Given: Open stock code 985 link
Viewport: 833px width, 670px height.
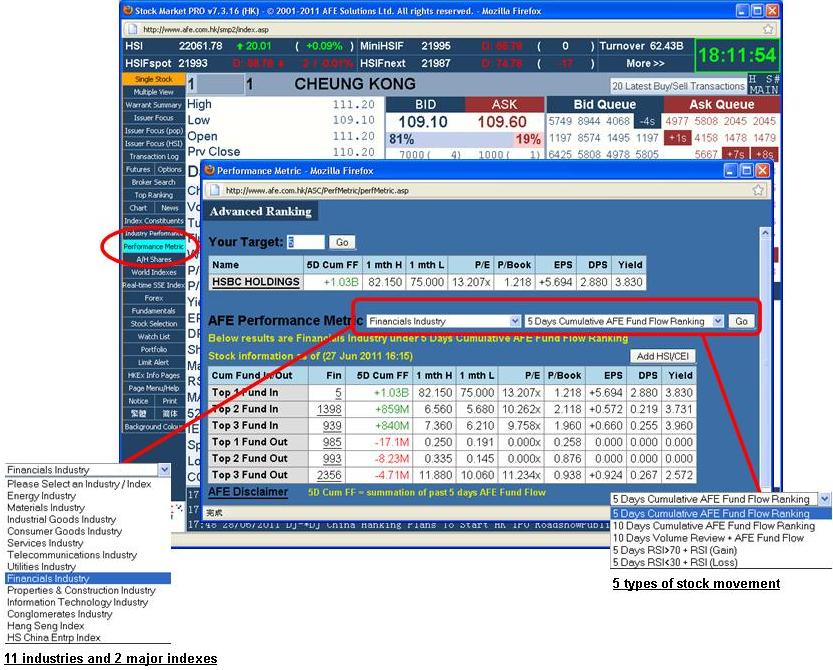Looking at the screenshot, I should (x=332, y=442).
